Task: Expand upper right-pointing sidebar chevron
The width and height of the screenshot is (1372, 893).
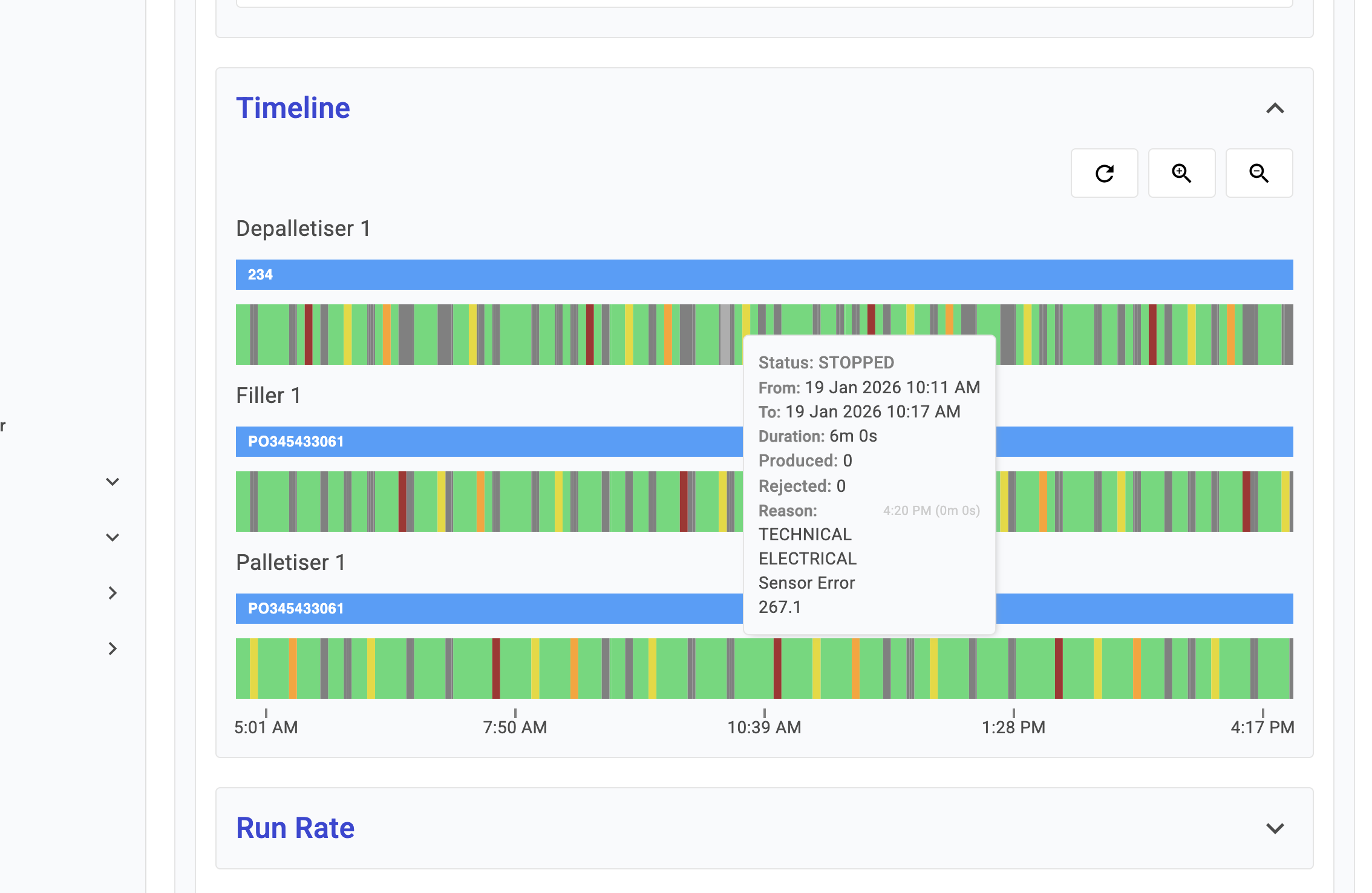Action: click(x=113, y=593)
